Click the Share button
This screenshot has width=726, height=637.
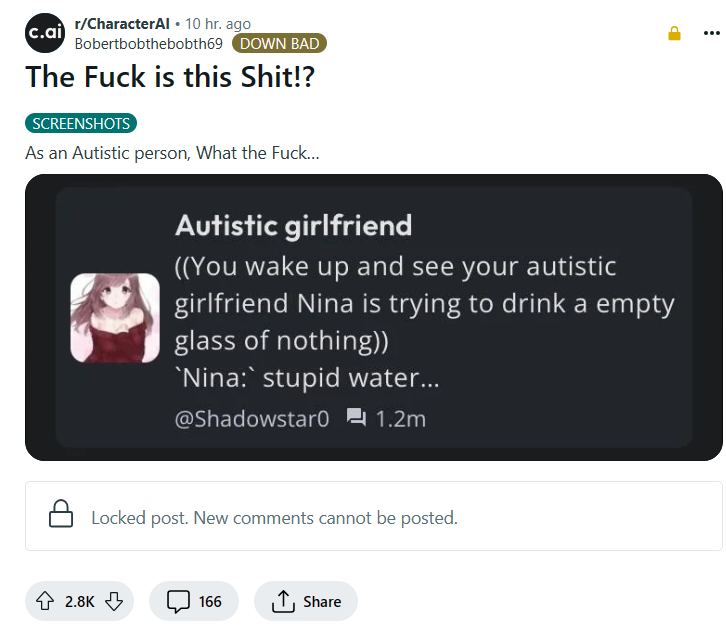(x=305, y=601)
